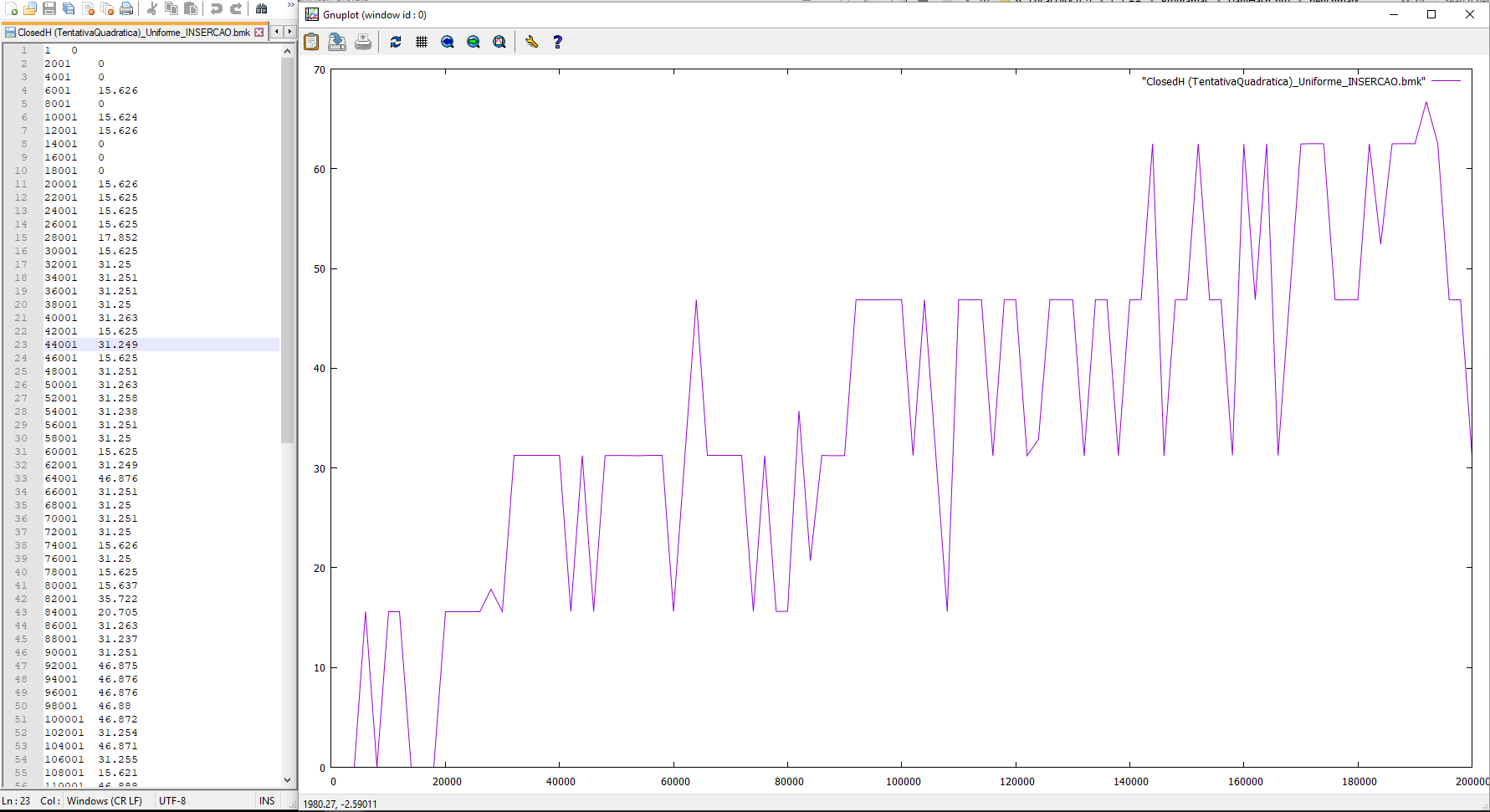Maximize the Gnuplot window
Image resolution: width=1490 pixels, height=812 pixels.
coord(1431,14)
